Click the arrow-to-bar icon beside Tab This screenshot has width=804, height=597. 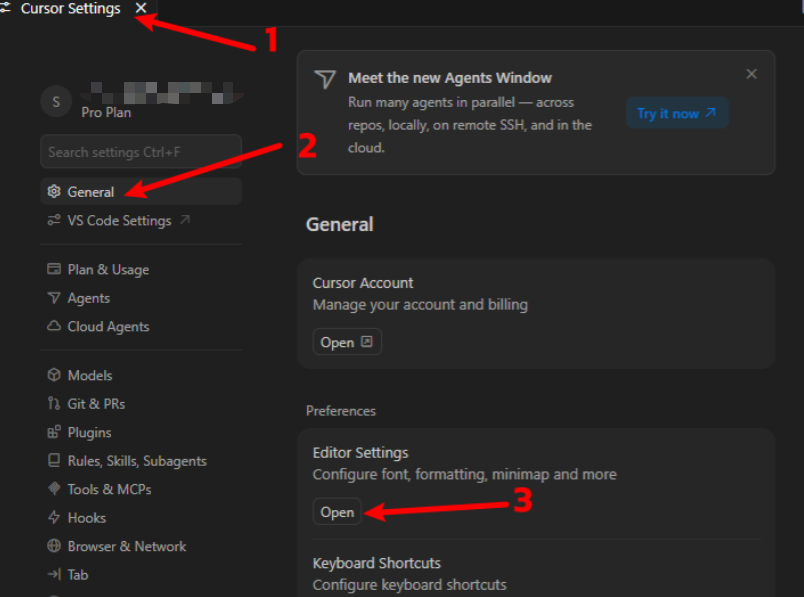click(54, 574)
